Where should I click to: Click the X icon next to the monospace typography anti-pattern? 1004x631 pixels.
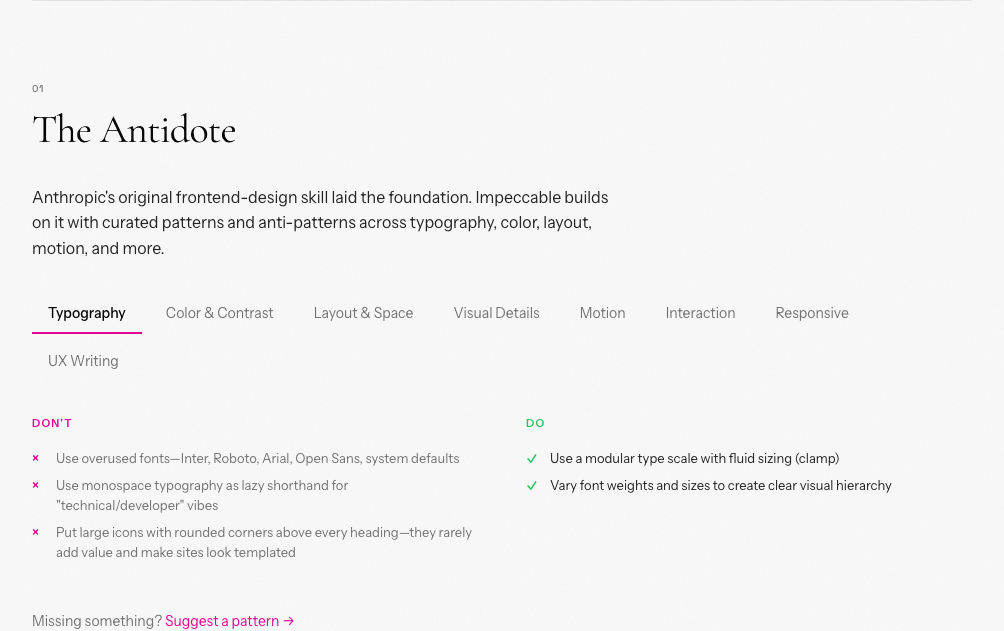point(36,485)
